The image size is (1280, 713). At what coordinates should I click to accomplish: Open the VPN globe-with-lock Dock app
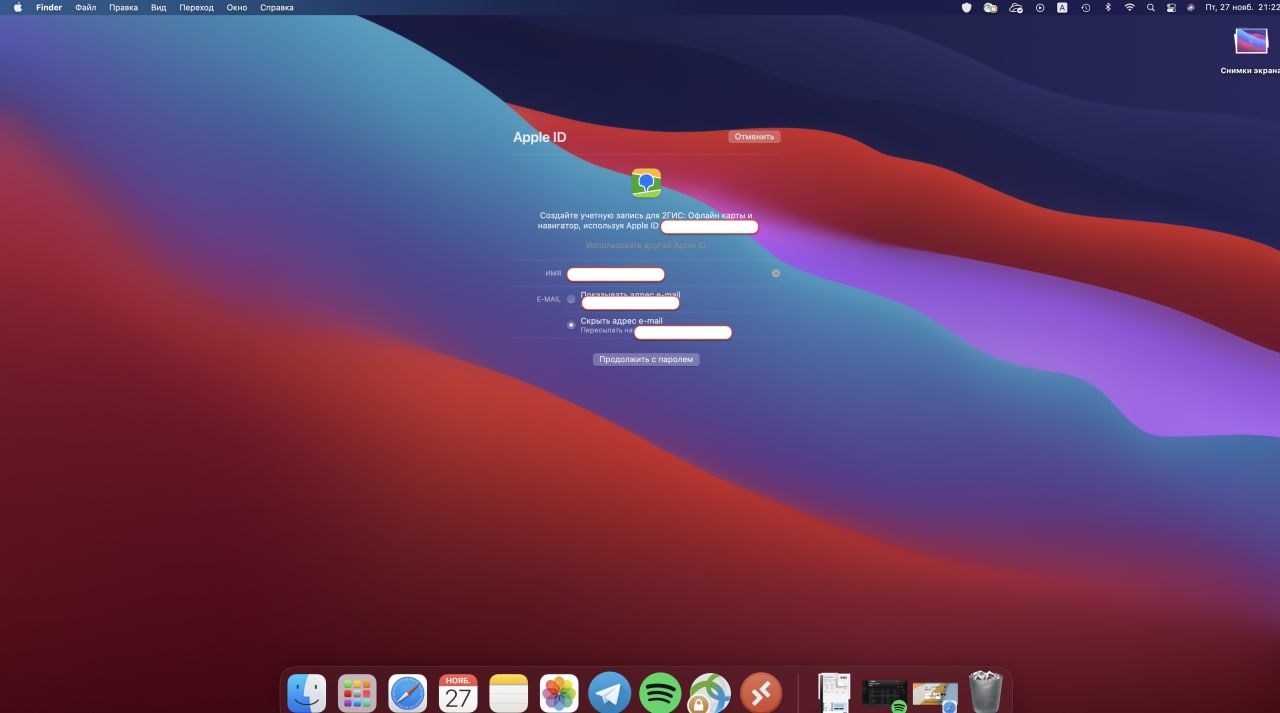(710, 692)
